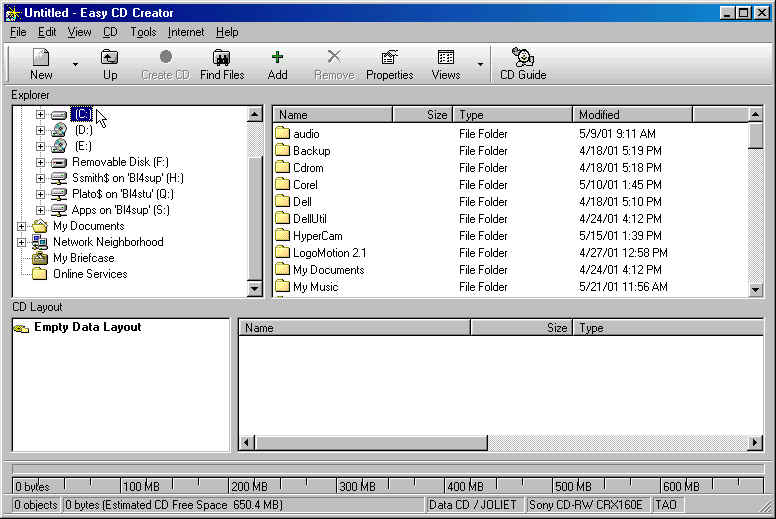Screen dimensions: 776x519
Task: Expand the (C:) drive node
Action: pyautogui.click(x=41, y=114)
